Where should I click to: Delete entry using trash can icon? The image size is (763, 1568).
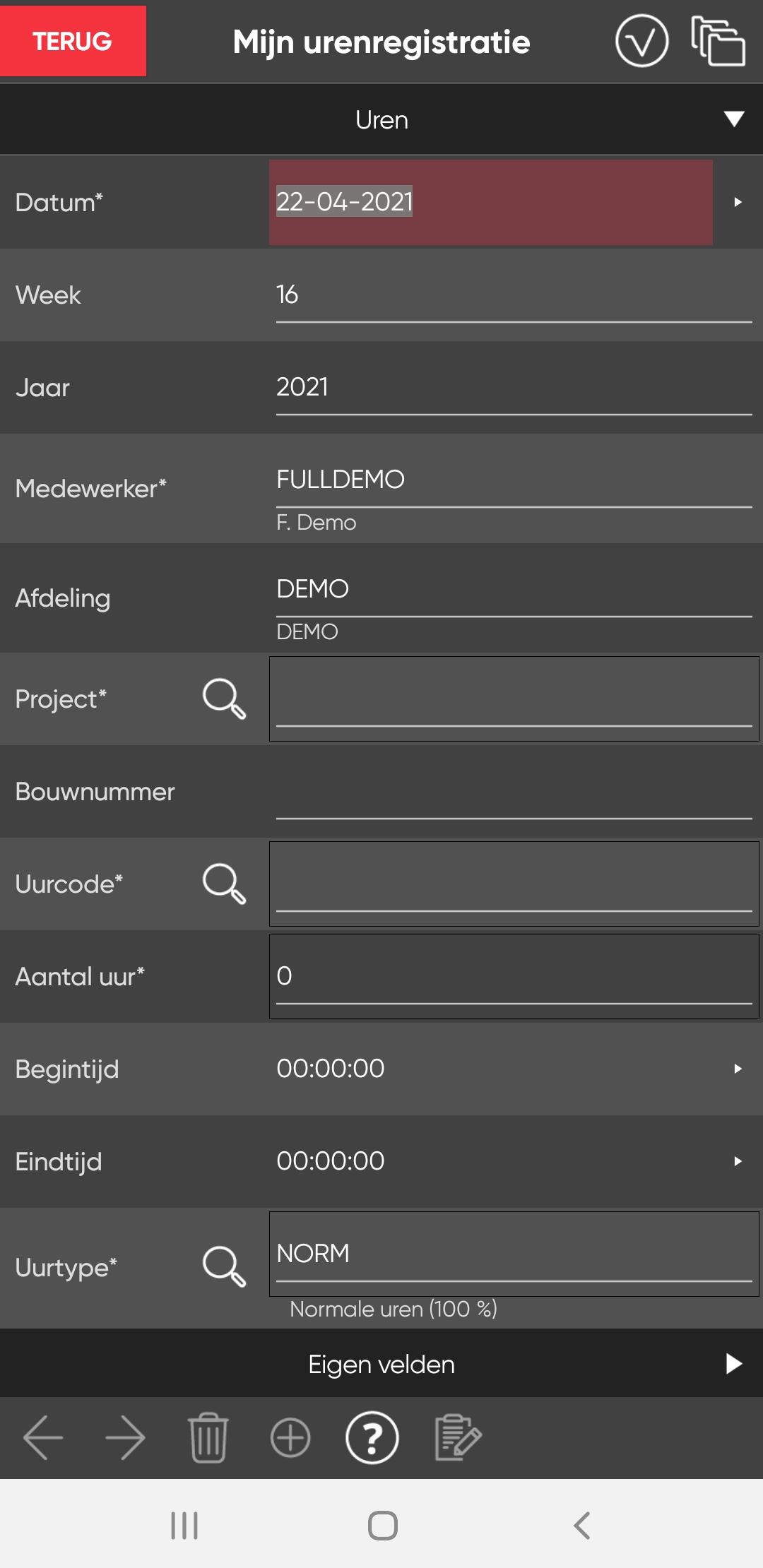(208, 1437)
